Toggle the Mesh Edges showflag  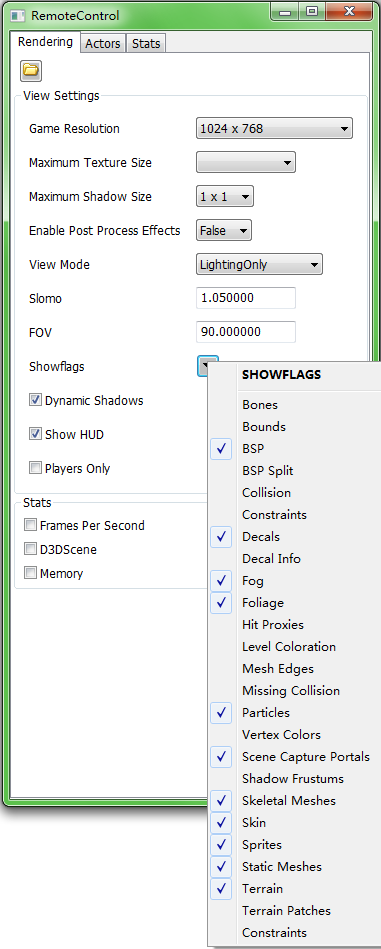point(295,669)
